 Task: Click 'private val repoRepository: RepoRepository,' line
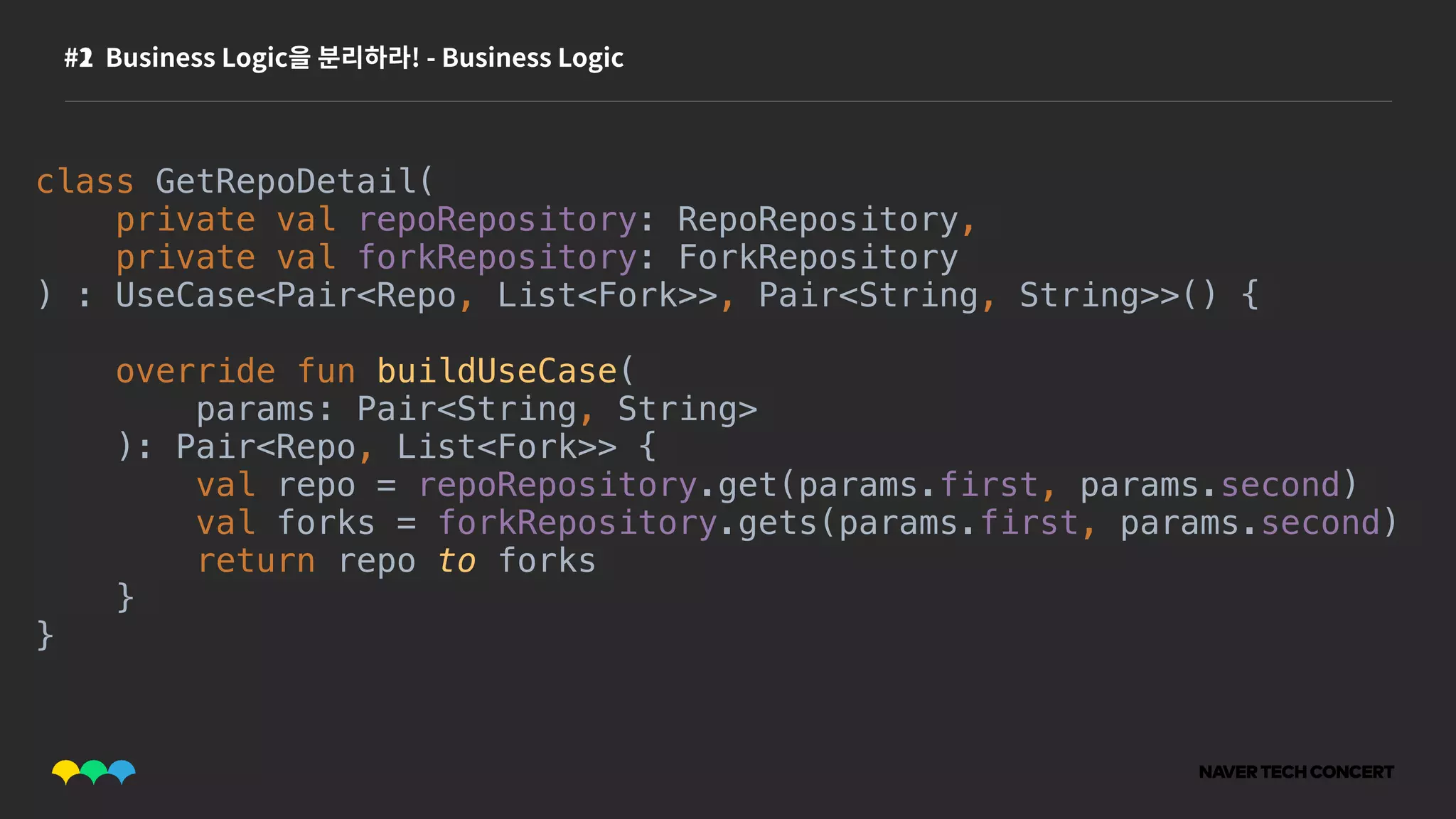pyautogui.click(x=545, y=220)
